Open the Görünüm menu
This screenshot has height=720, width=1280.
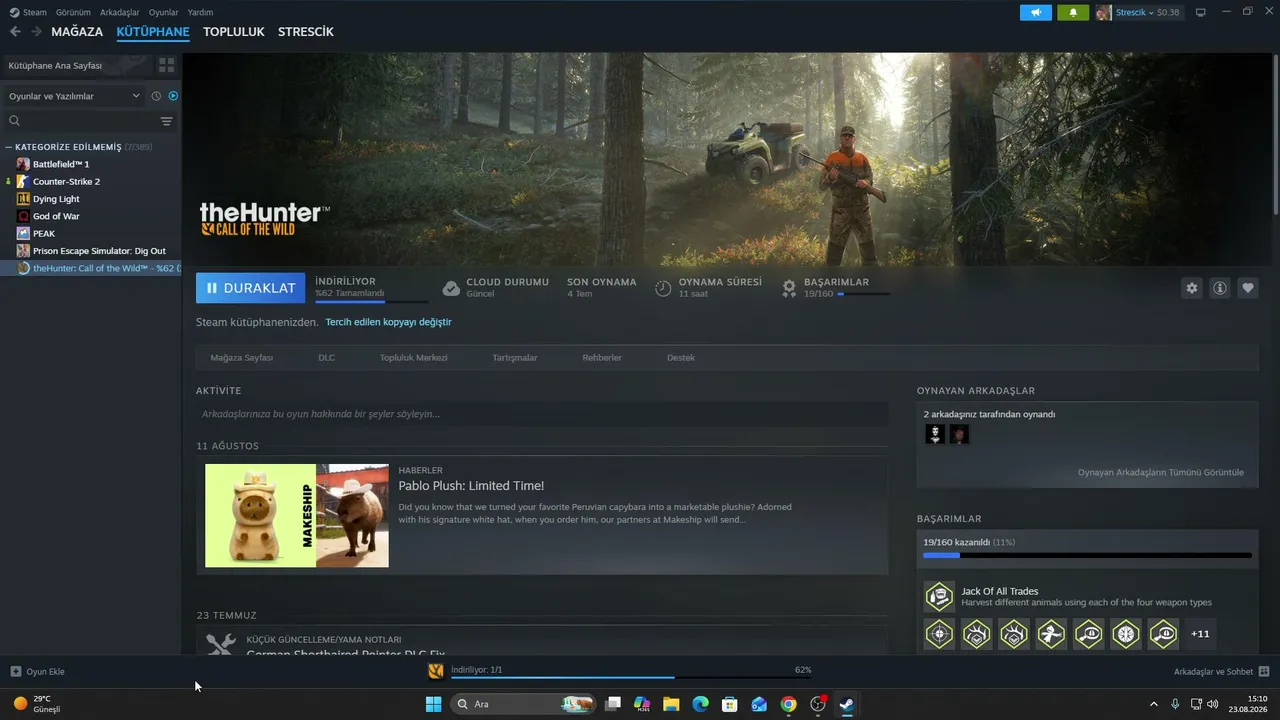(x=73, y=12)
